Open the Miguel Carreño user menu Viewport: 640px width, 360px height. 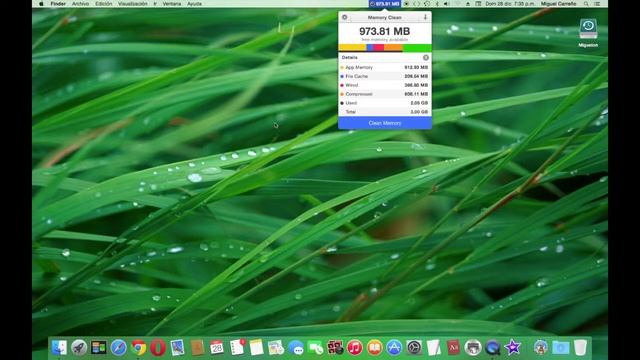[558, 4]
